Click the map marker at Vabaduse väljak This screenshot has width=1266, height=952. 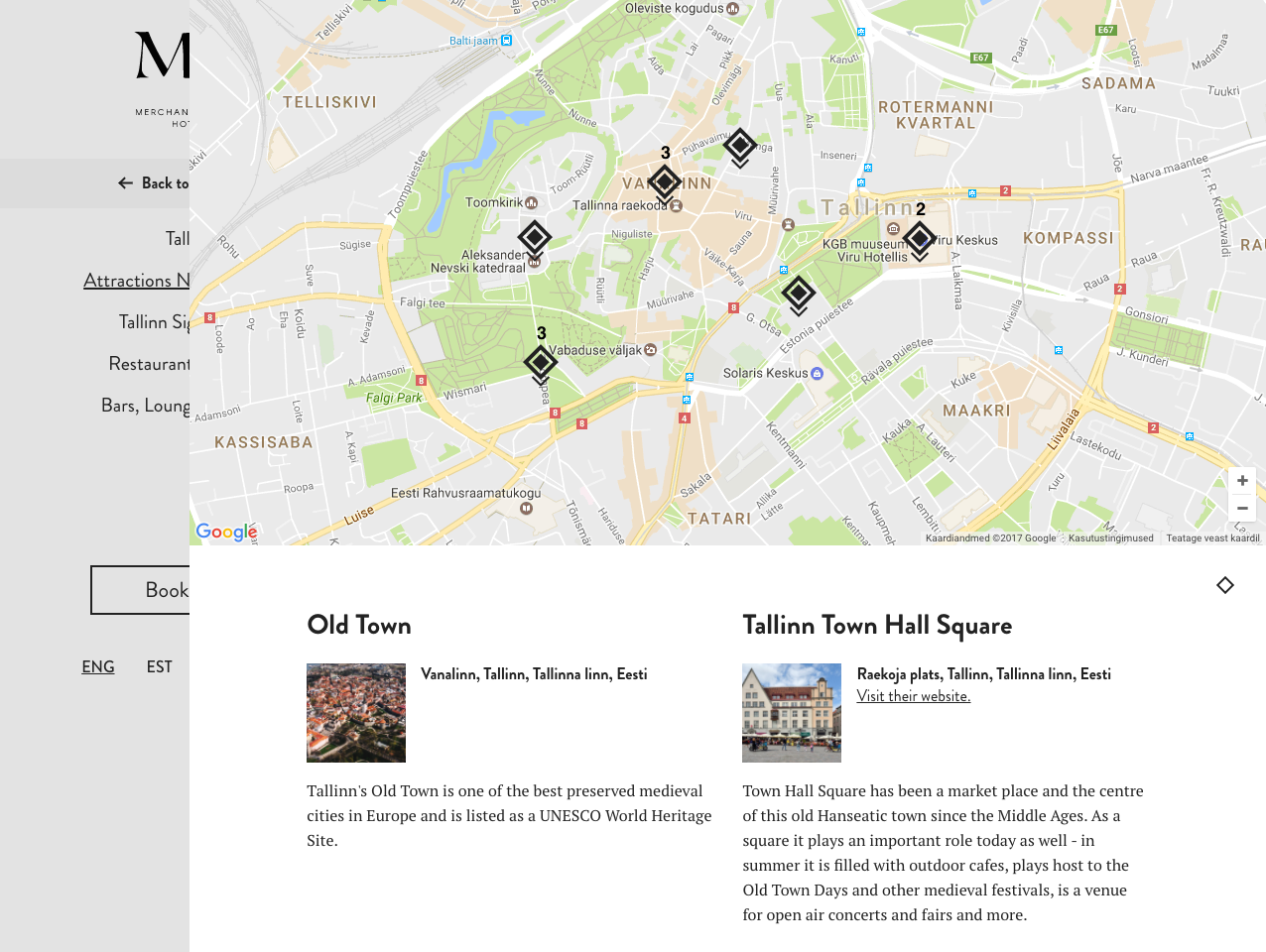click(541, 363)
